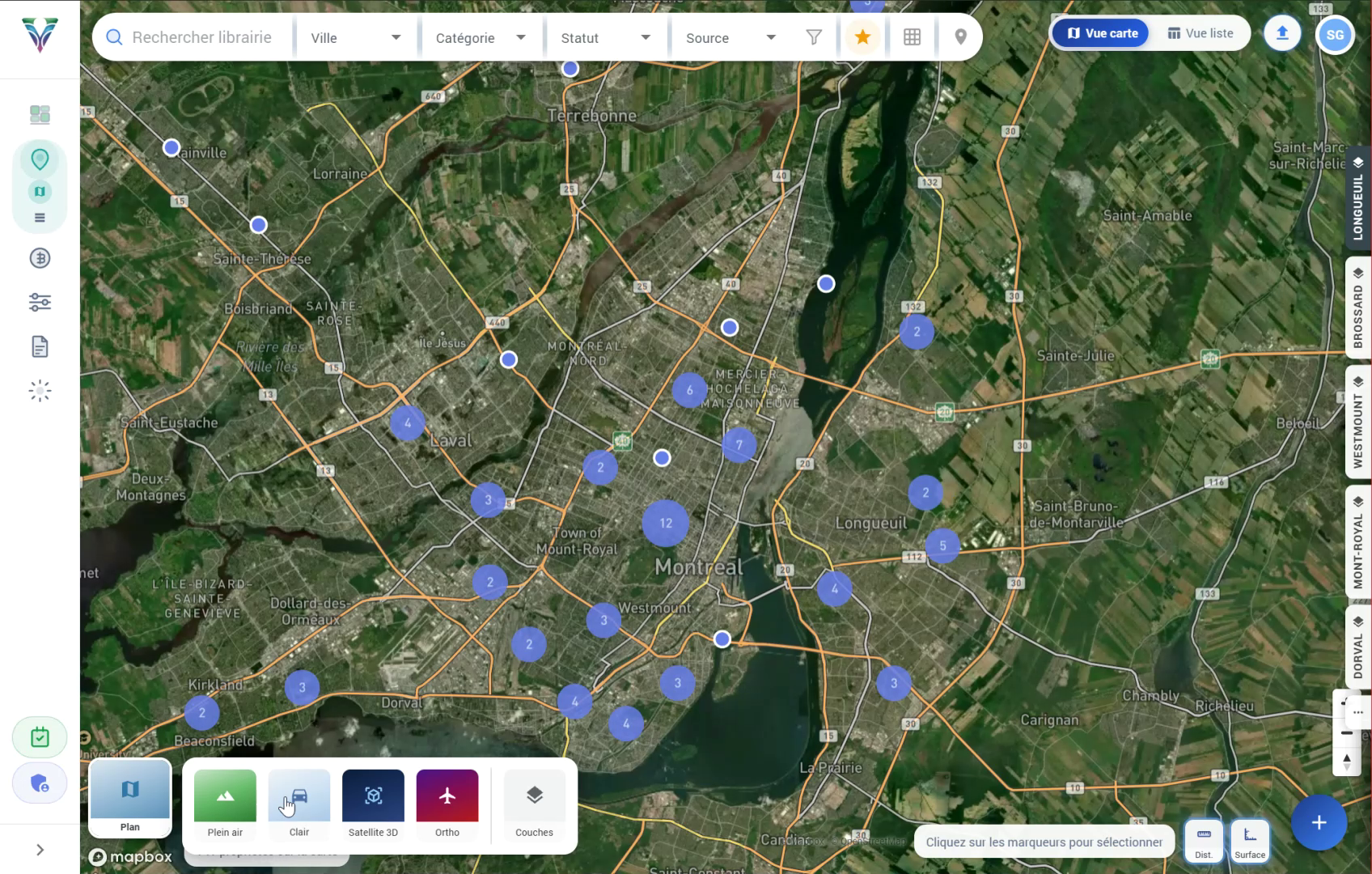Select the Satellite 3D map style
Image resolution: width=1372 pixels, height=874 pixels.
point(373,805)
